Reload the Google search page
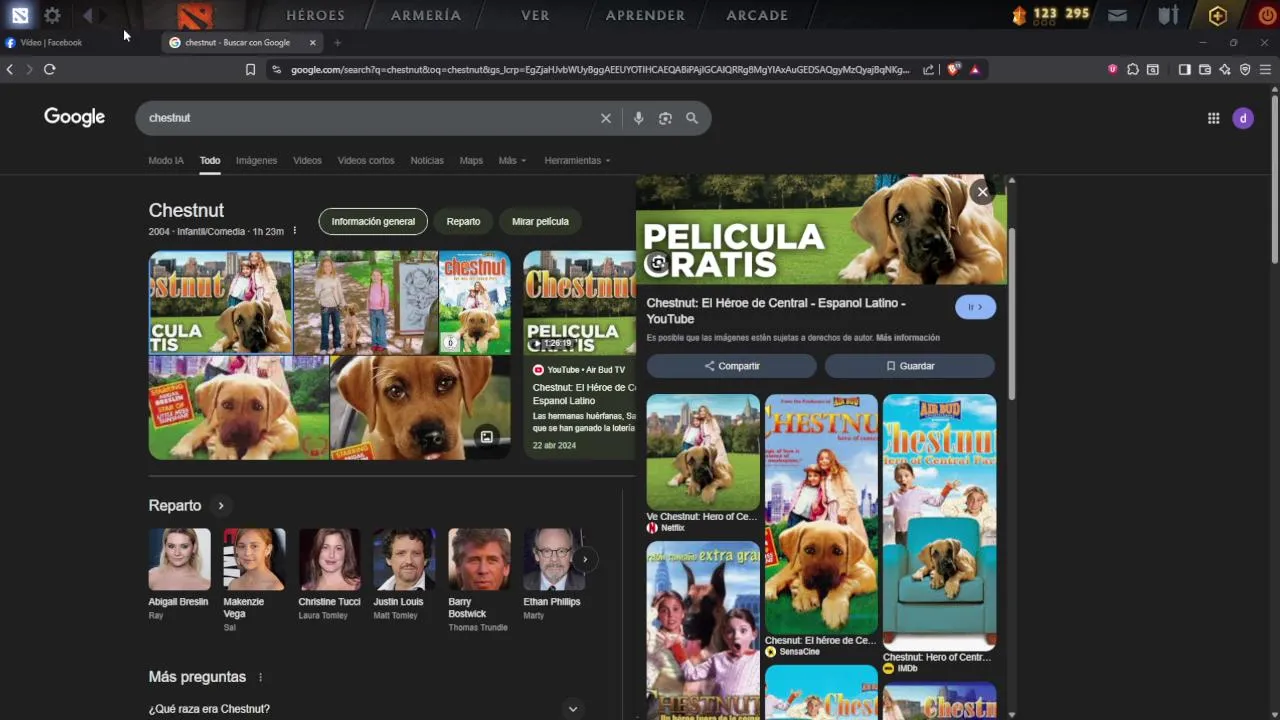 49,69
